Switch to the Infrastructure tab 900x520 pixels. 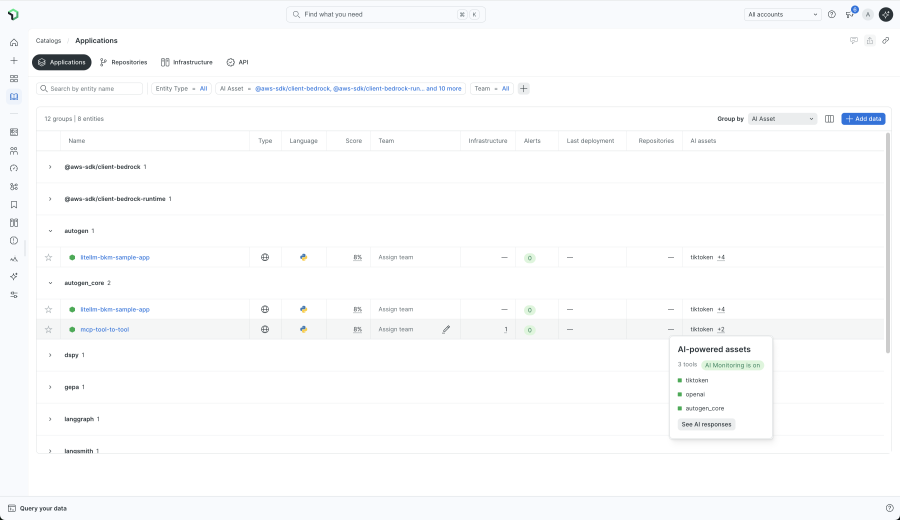[187, 62]
